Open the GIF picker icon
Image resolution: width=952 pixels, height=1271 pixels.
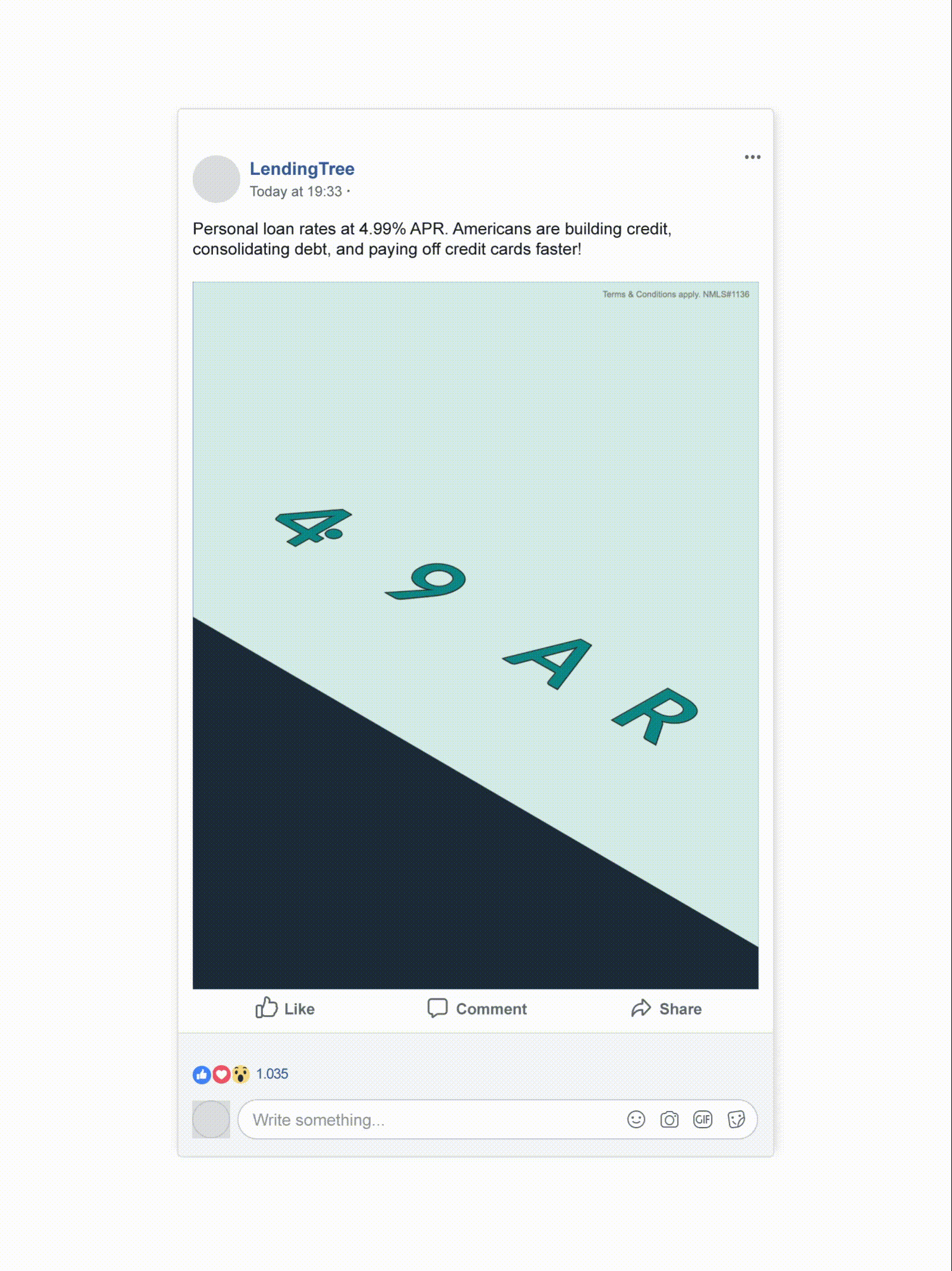[703, 1120]
